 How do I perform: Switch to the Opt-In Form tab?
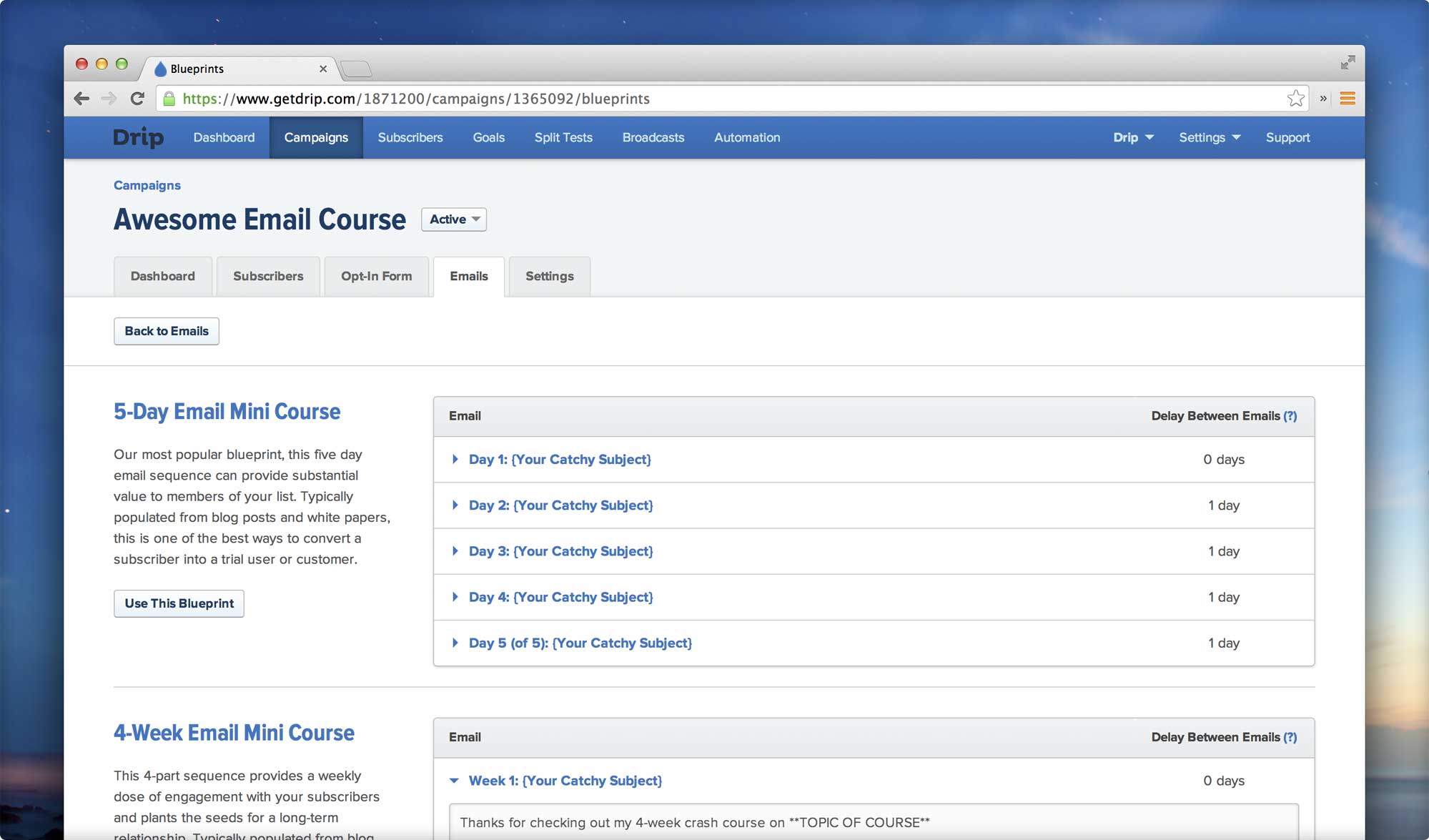tap(376, 276)
